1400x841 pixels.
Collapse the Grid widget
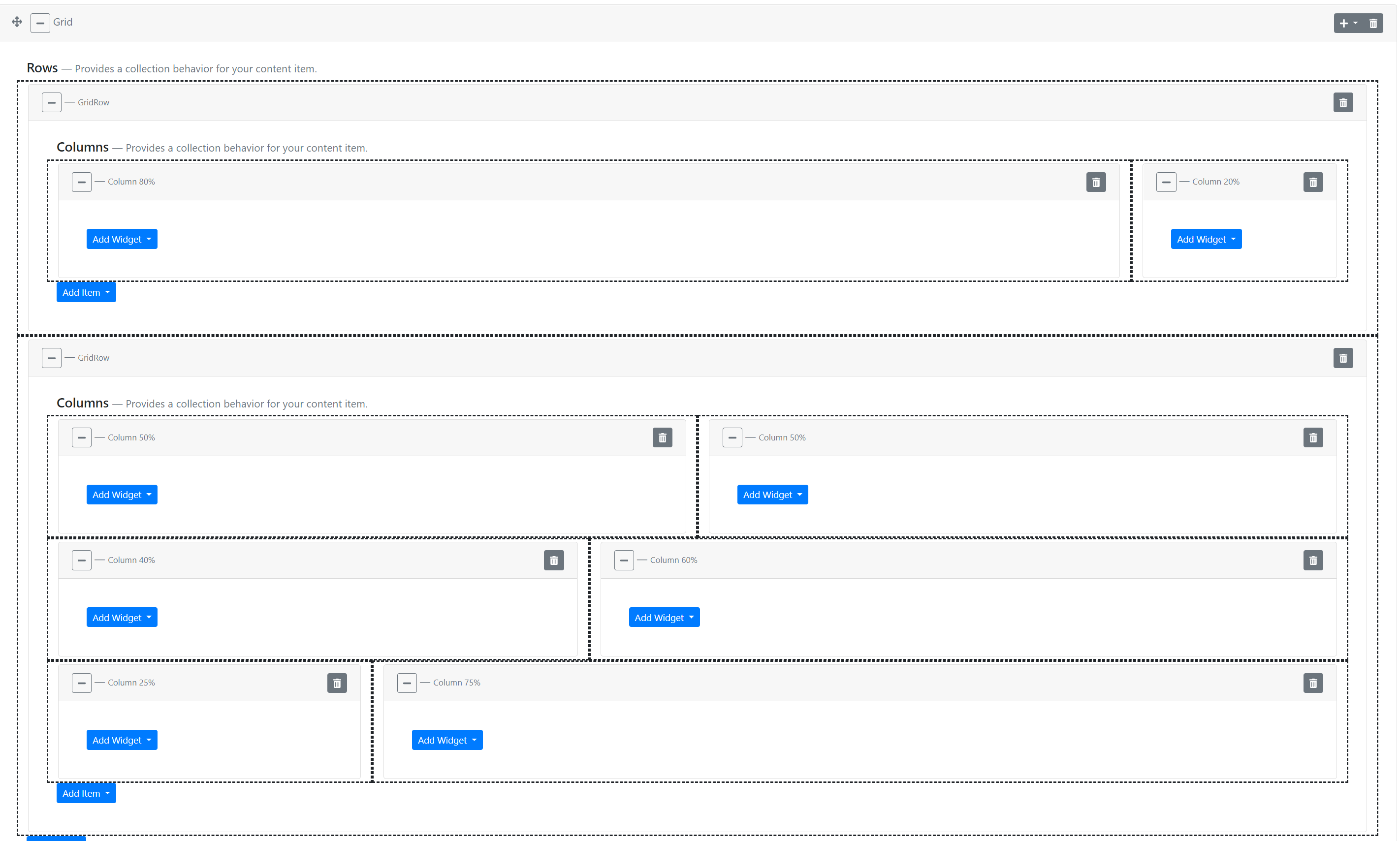(40, 23)
